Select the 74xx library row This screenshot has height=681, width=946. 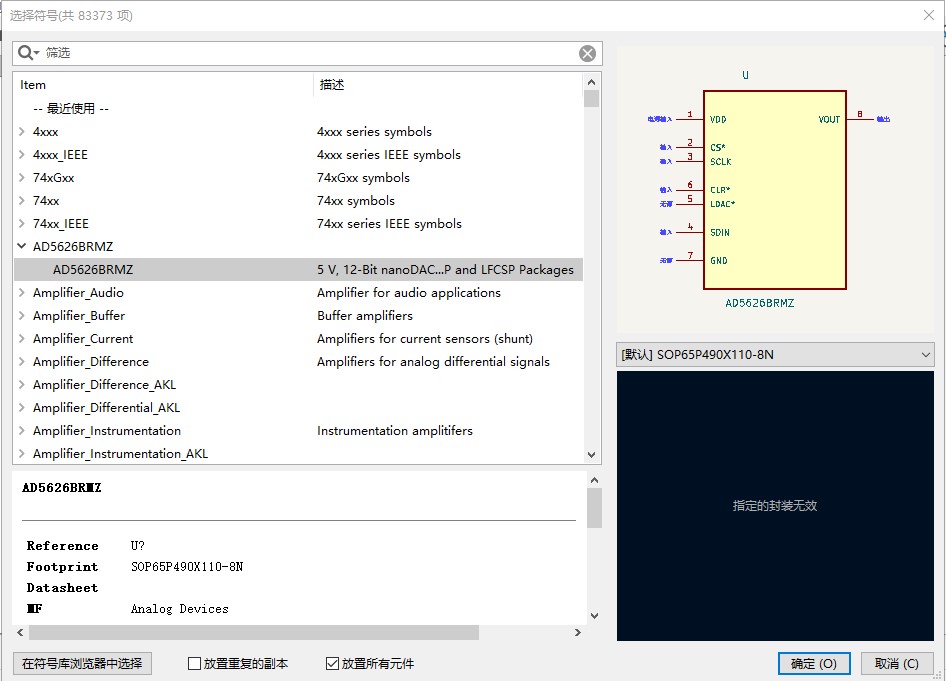[299, 200]
